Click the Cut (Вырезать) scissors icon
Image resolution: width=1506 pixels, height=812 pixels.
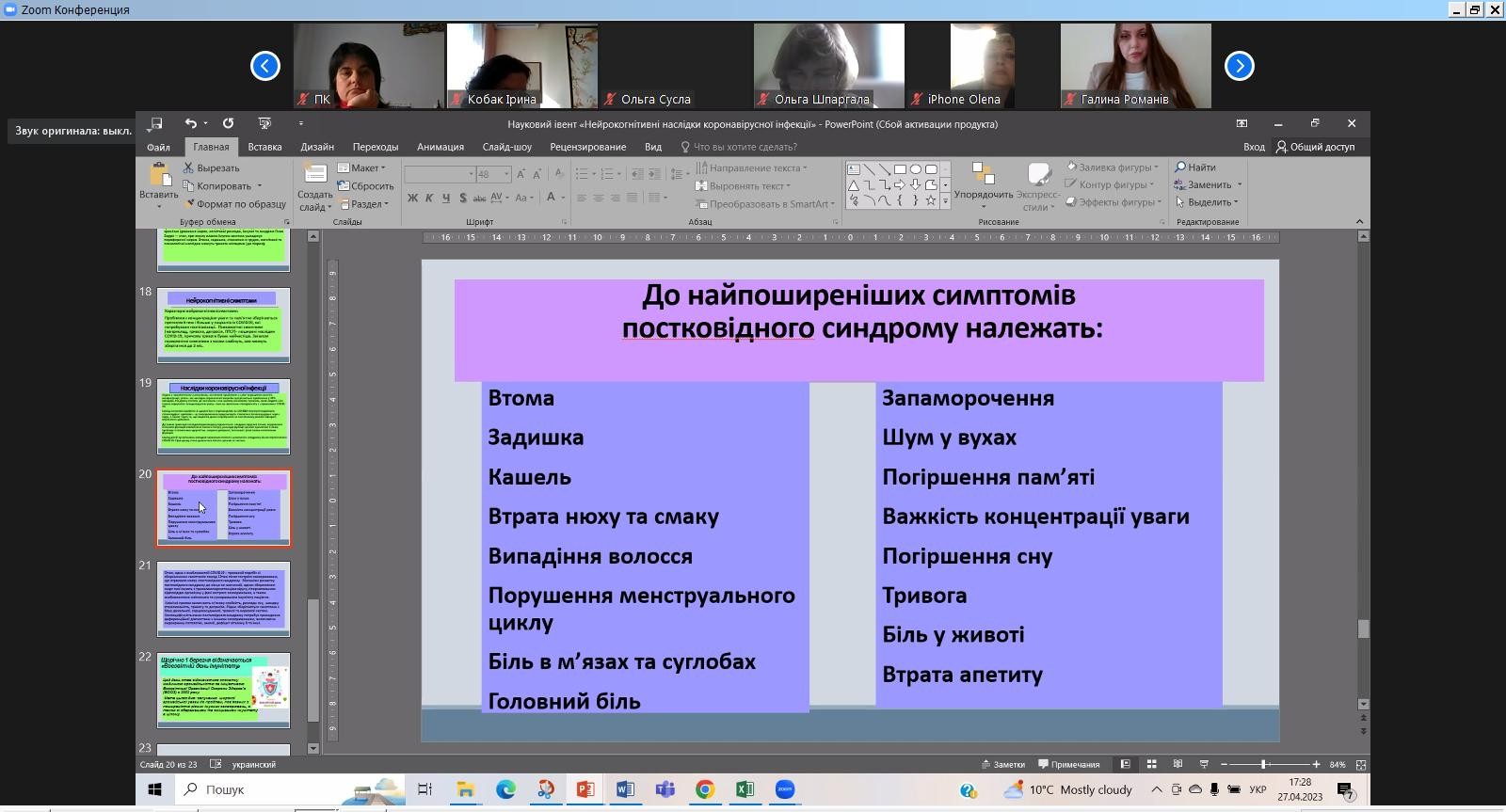188,168
